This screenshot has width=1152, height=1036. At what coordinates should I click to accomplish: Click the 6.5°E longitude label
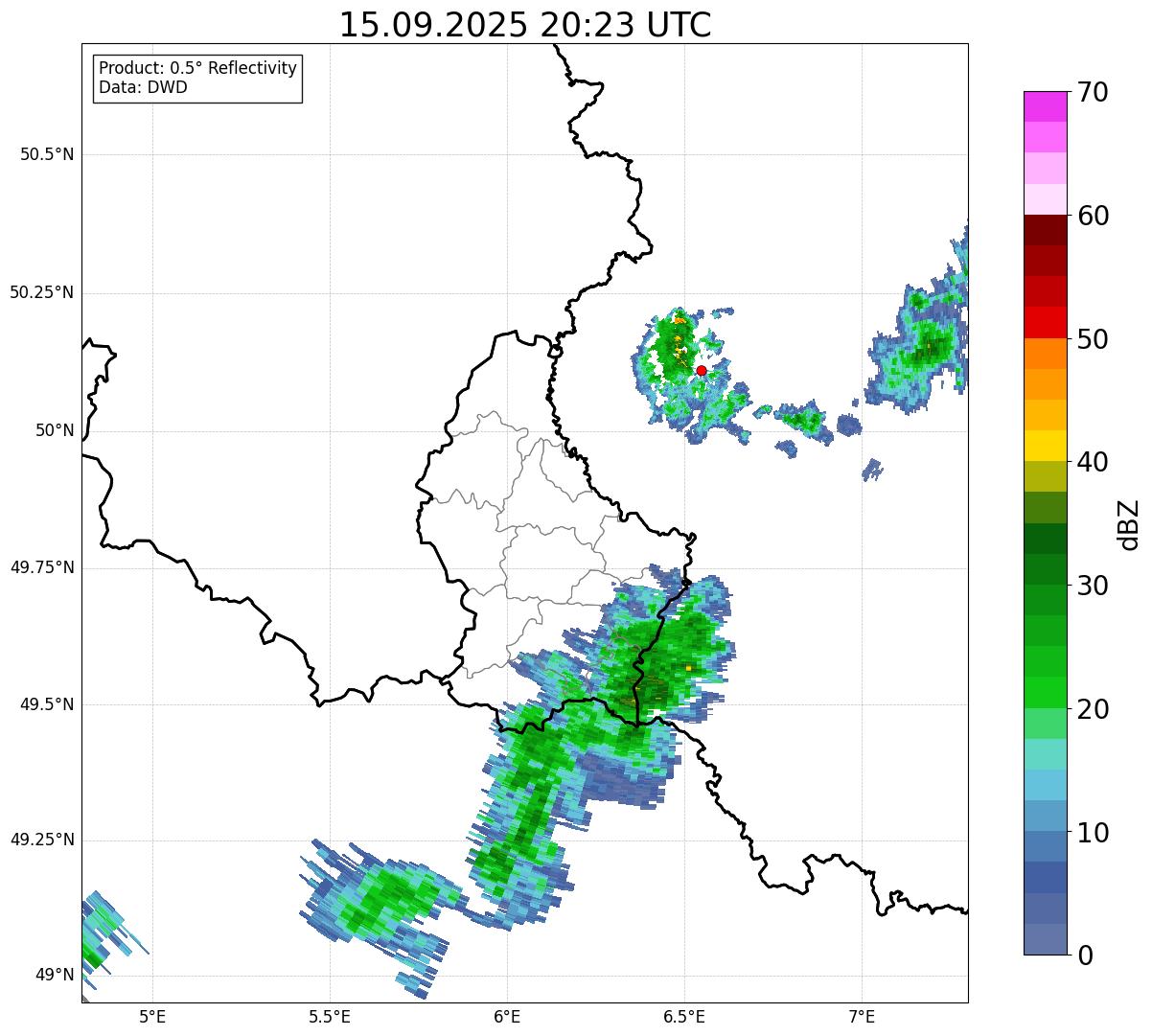coord(685,1018)
